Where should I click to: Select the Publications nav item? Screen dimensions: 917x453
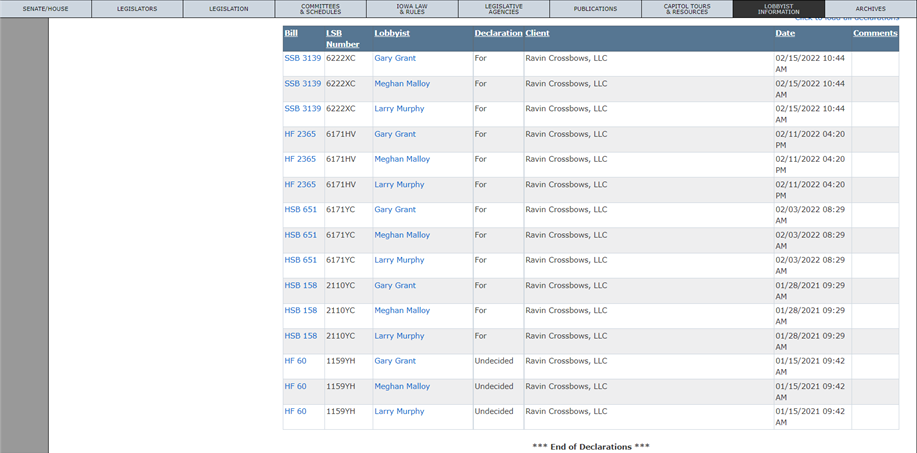pyautogui.click(x=595, y=9)
